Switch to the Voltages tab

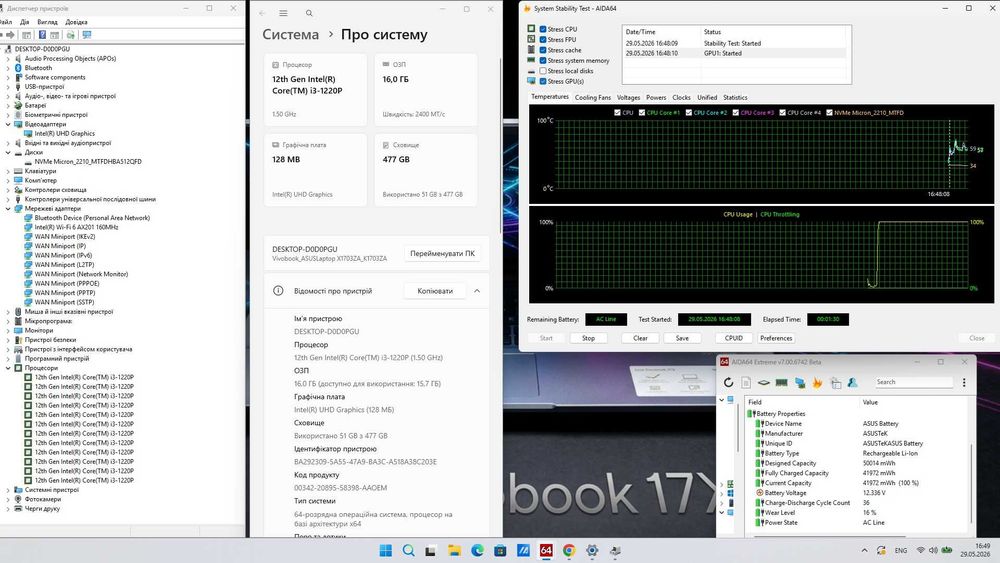[628, 98]
